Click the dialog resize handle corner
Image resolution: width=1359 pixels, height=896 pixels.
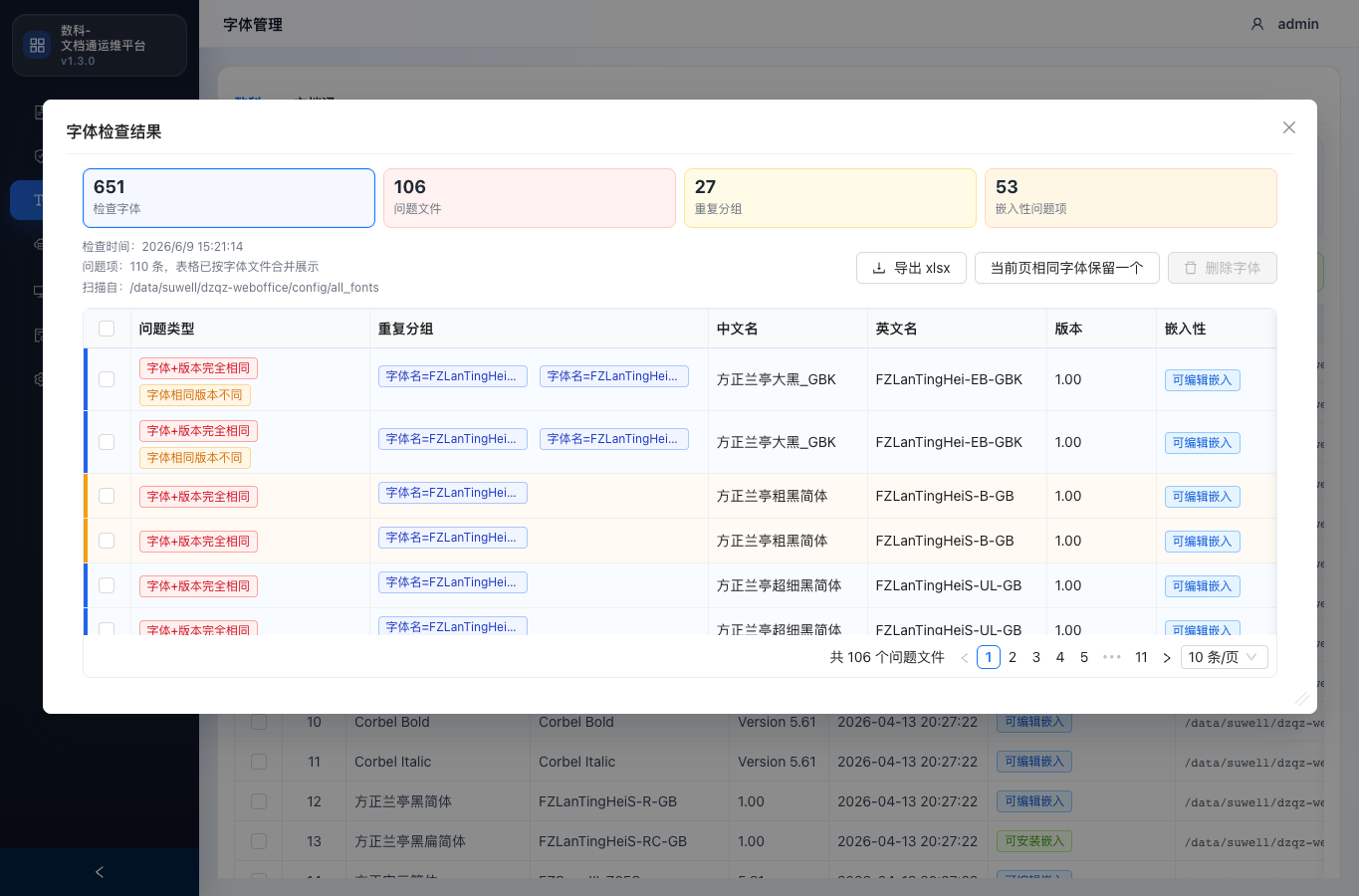coord(1301,698)
